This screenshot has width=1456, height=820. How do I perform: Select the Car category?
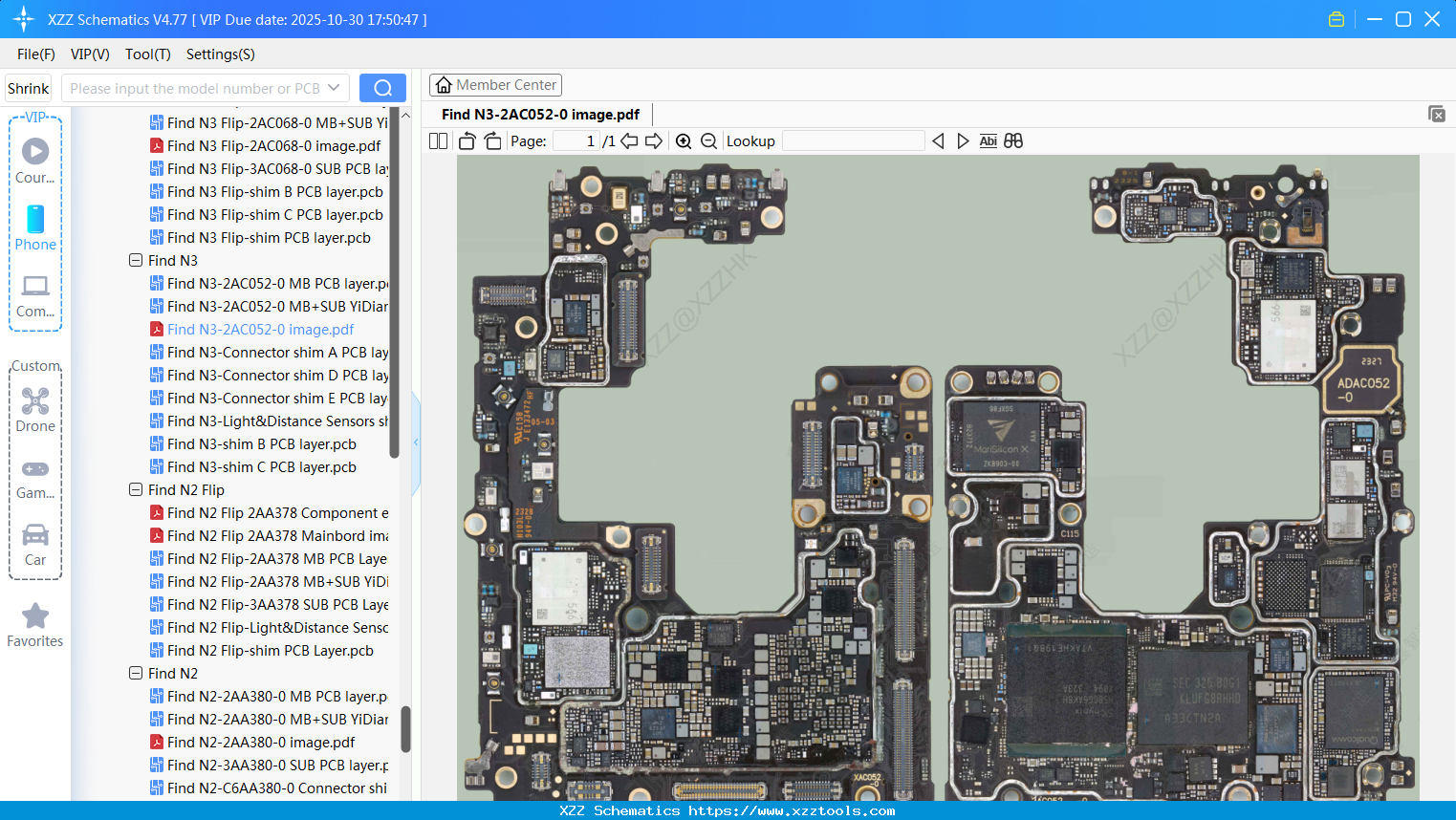(35, 545)
